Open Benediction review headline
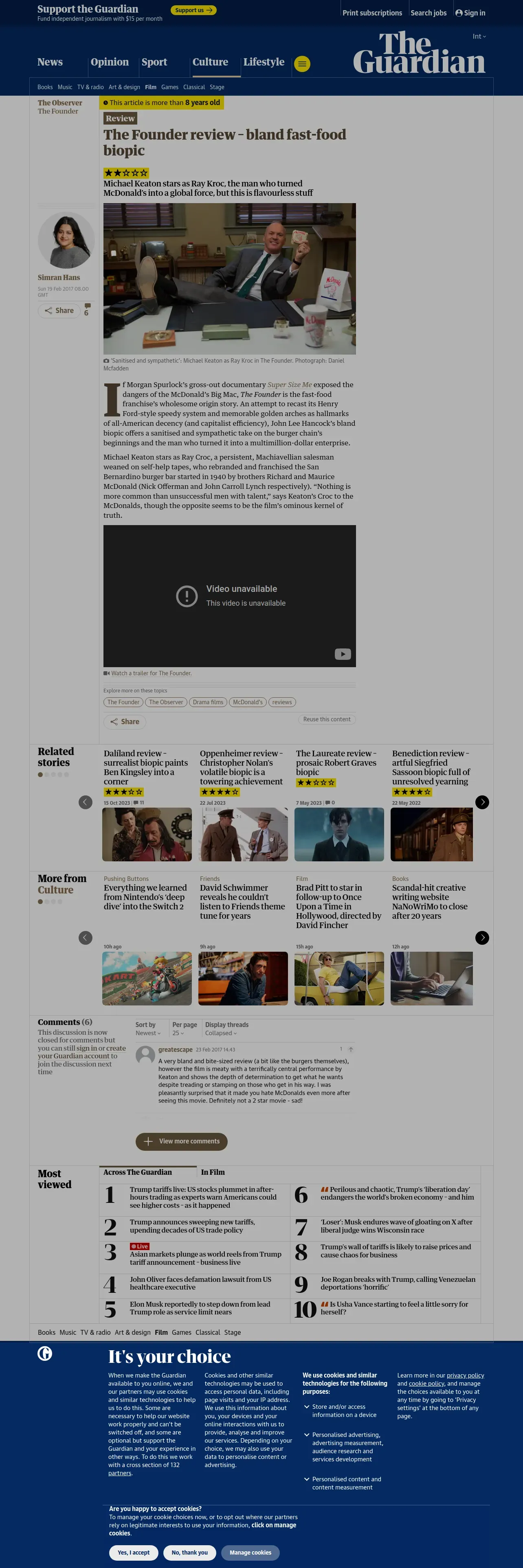523x1568 pixels. click(x=431, y=767)
